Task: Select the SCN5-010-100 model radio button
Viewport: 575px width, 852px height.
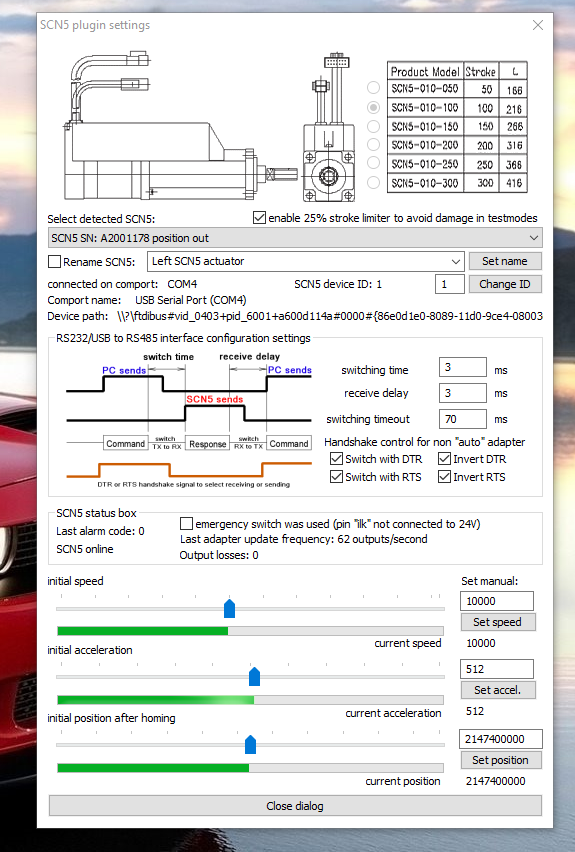Action: click(373, 107)
